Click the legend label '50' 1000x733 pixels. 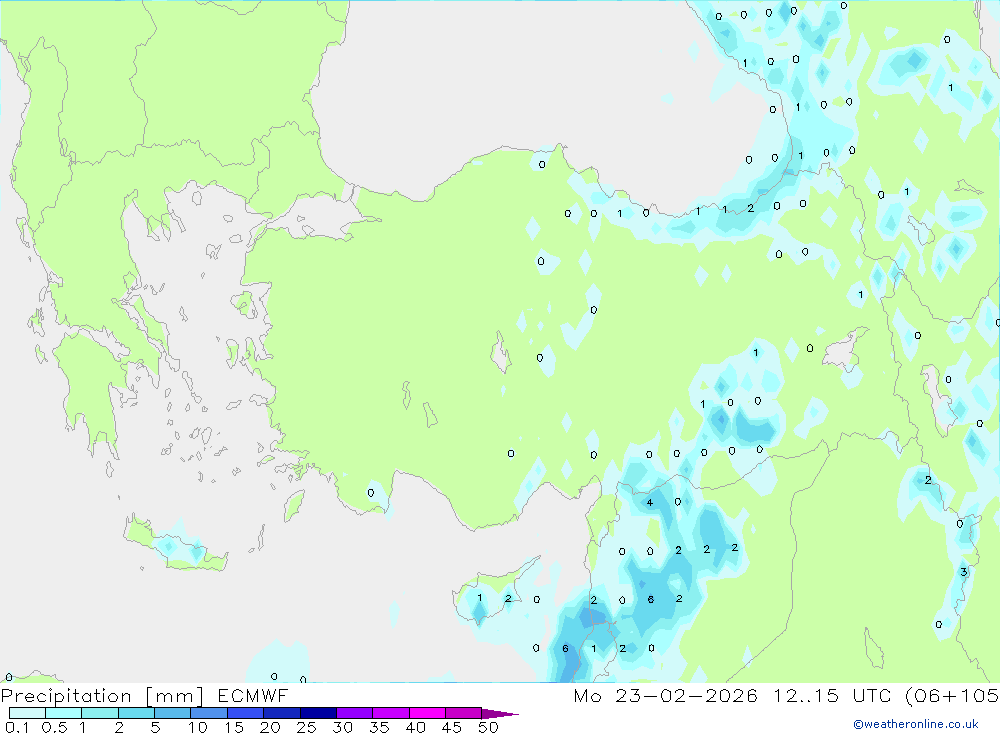[488, 727]
